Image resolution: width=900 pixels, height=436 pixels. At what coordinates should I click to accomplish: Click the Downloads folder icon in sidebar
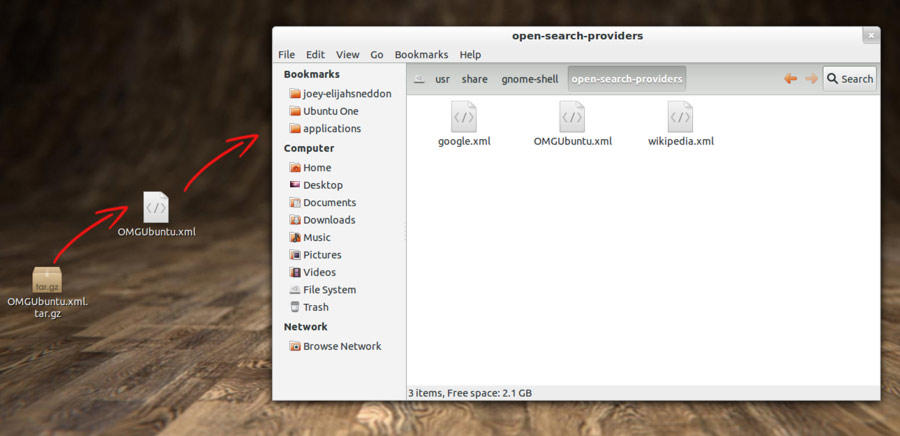(295, 220)
